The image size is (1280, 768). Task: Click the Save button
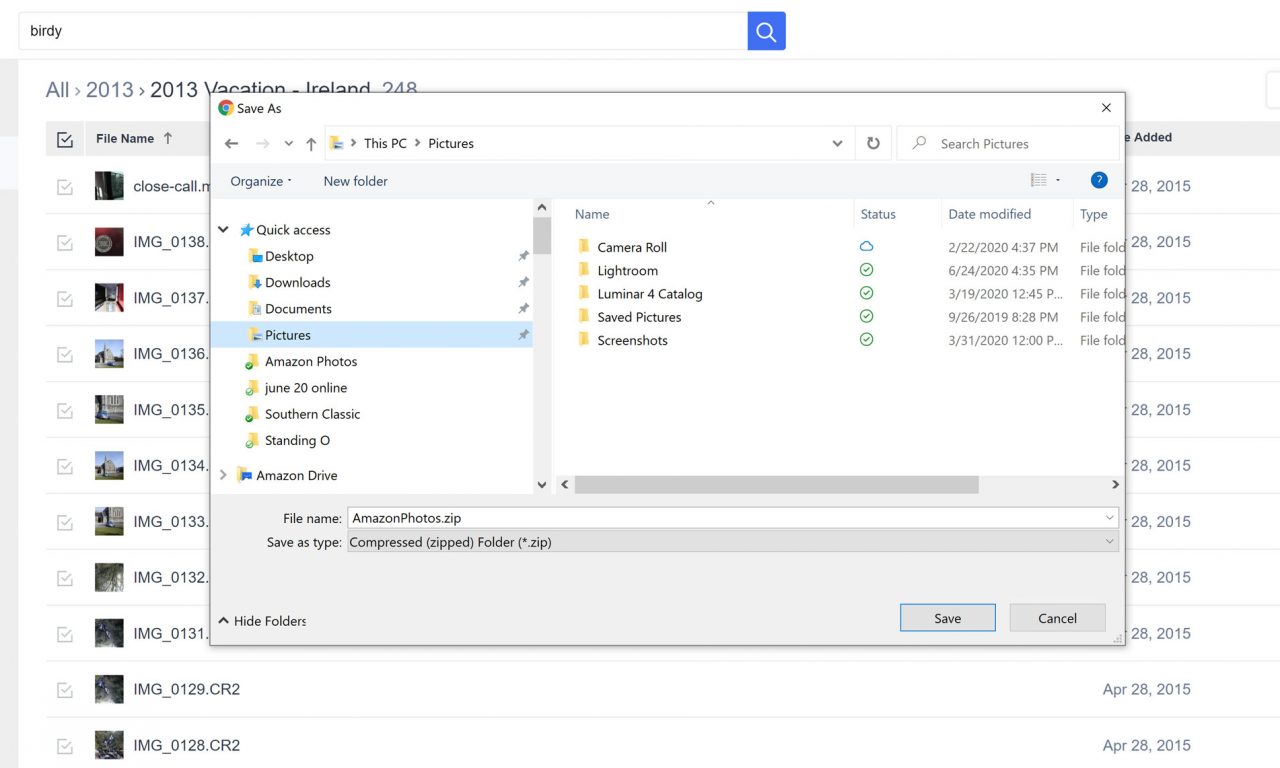tap(947, 618)
